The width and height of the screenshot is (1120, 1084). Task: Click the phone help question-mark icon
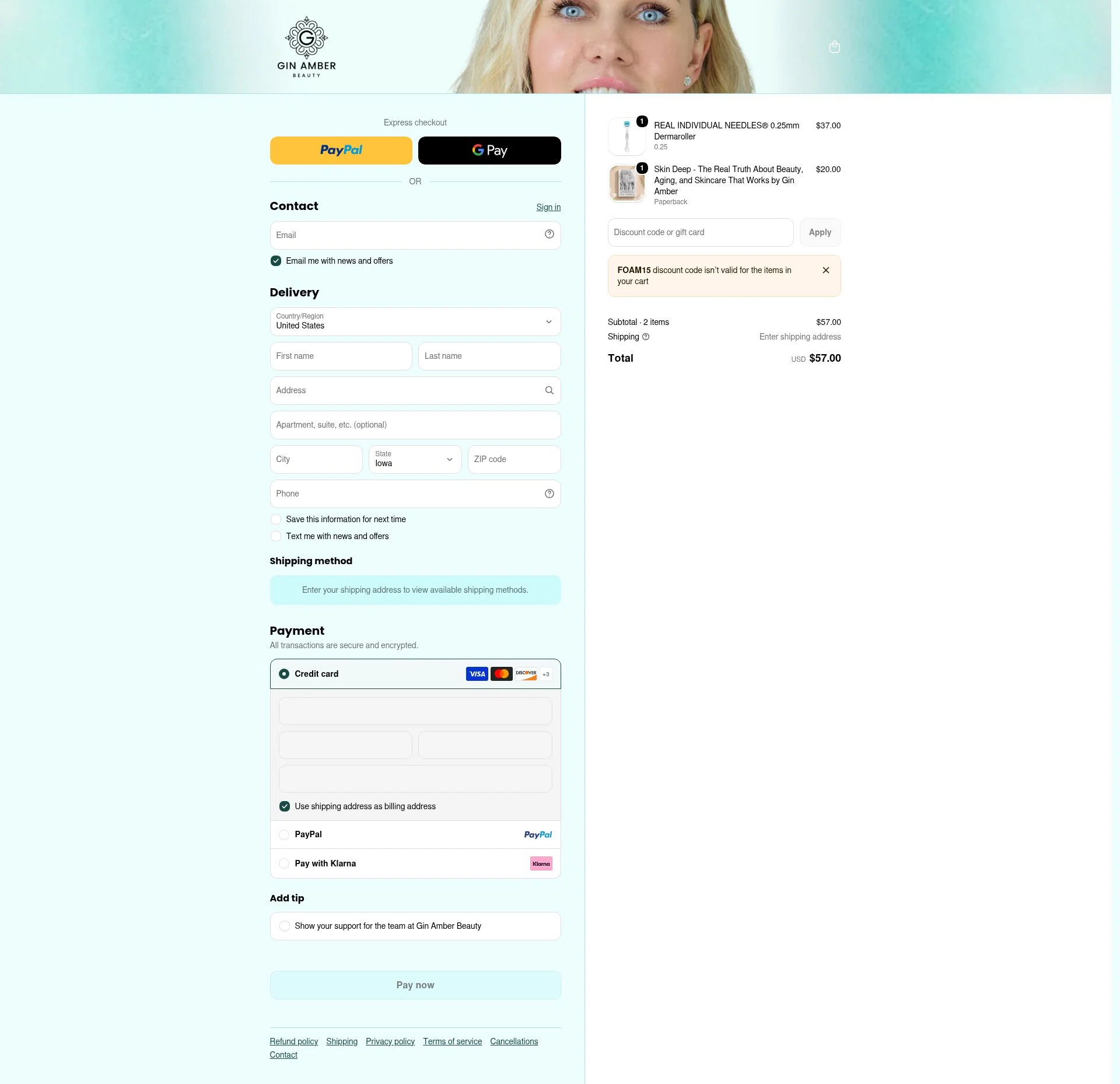[x=549, y=494]
